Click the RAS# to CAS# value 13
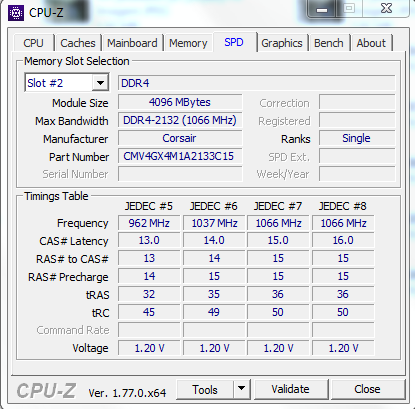The width and height of the screenshot is (415, 409). coord(149,258)
